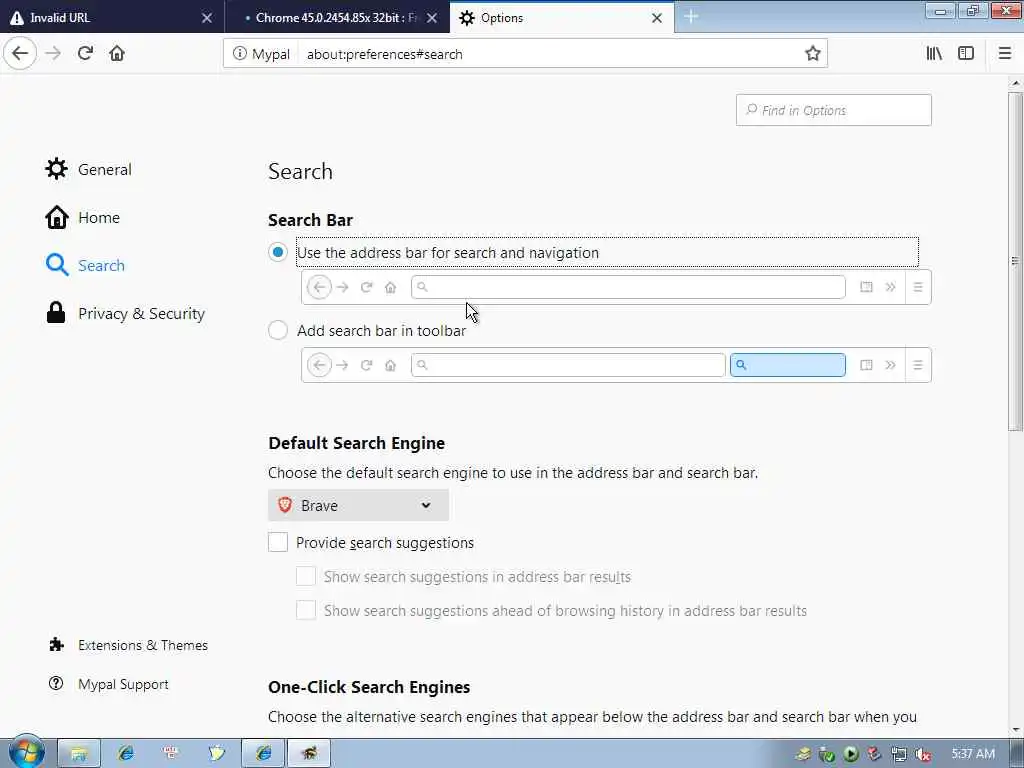This screenshot has height=768, width=1024.
Task: Bookmark this page with the star icon
Action: pos(812,54)
